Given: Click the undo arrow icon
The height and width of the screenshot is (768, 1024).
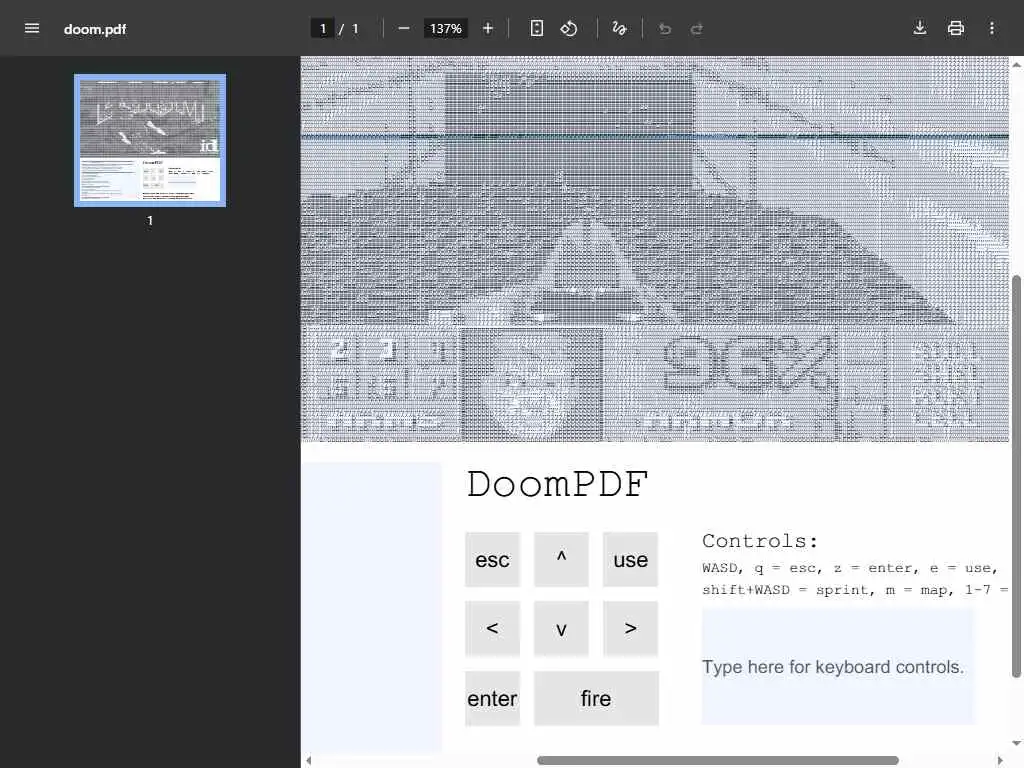Looking at the screenshot, I should click(x=665, y=28).
